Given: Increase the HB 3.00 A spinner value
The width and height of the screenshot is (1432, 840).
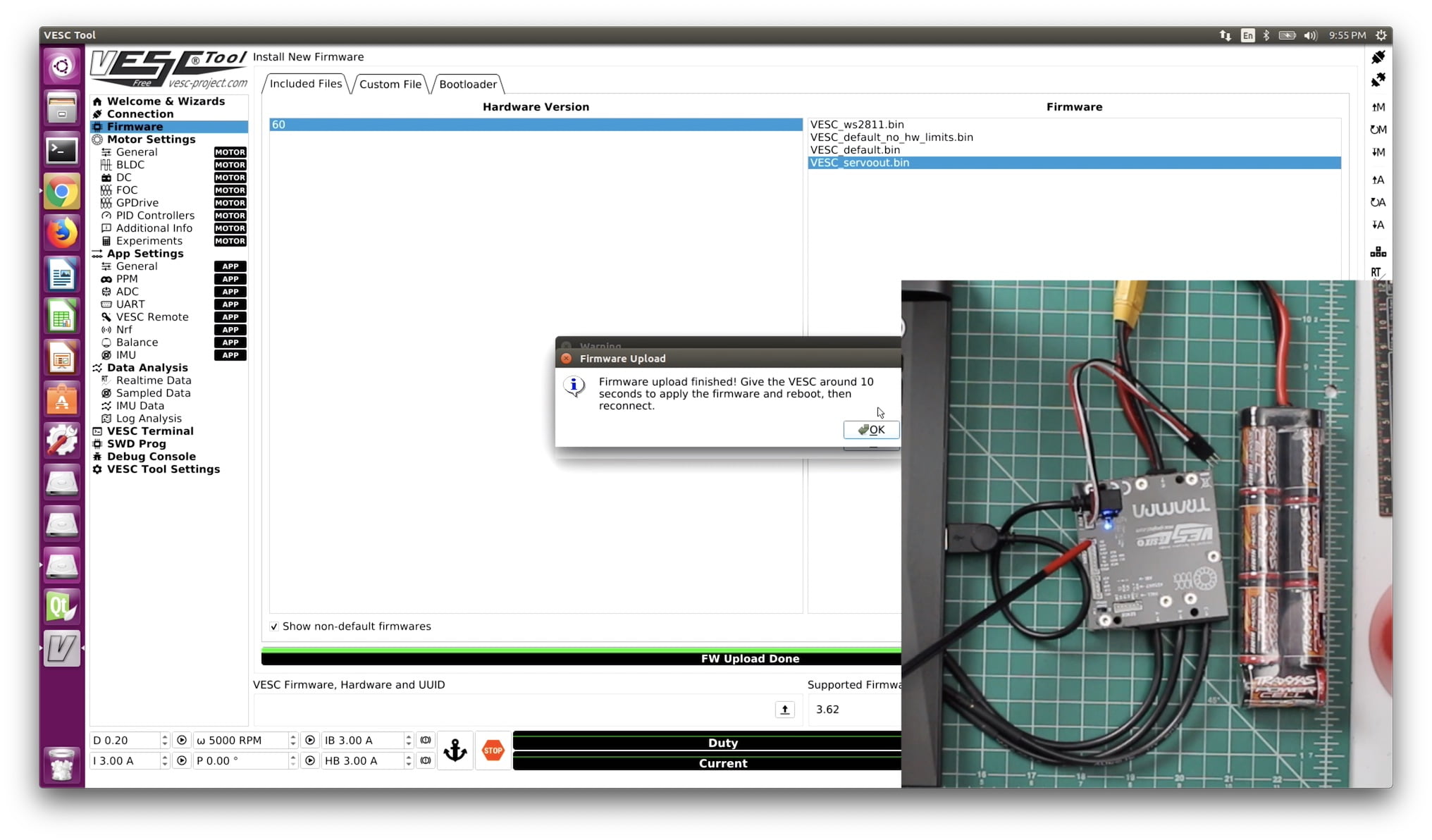Looking at the screenshot, I should 408,757.
